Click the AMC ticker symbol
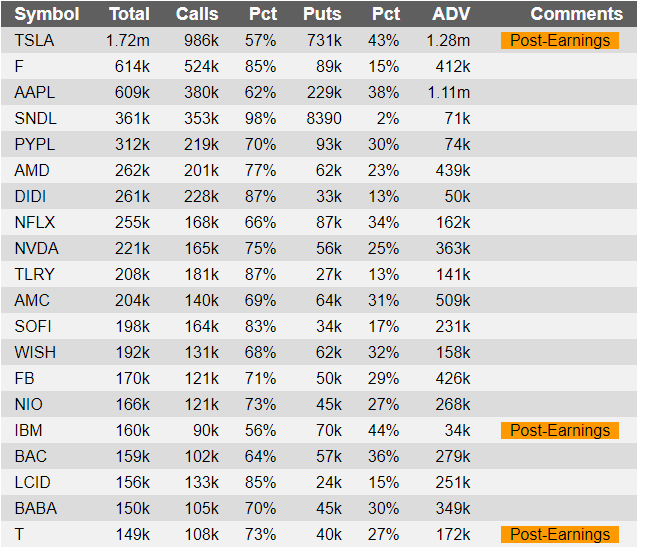The image size is (671, 555). tap(32, 300)
